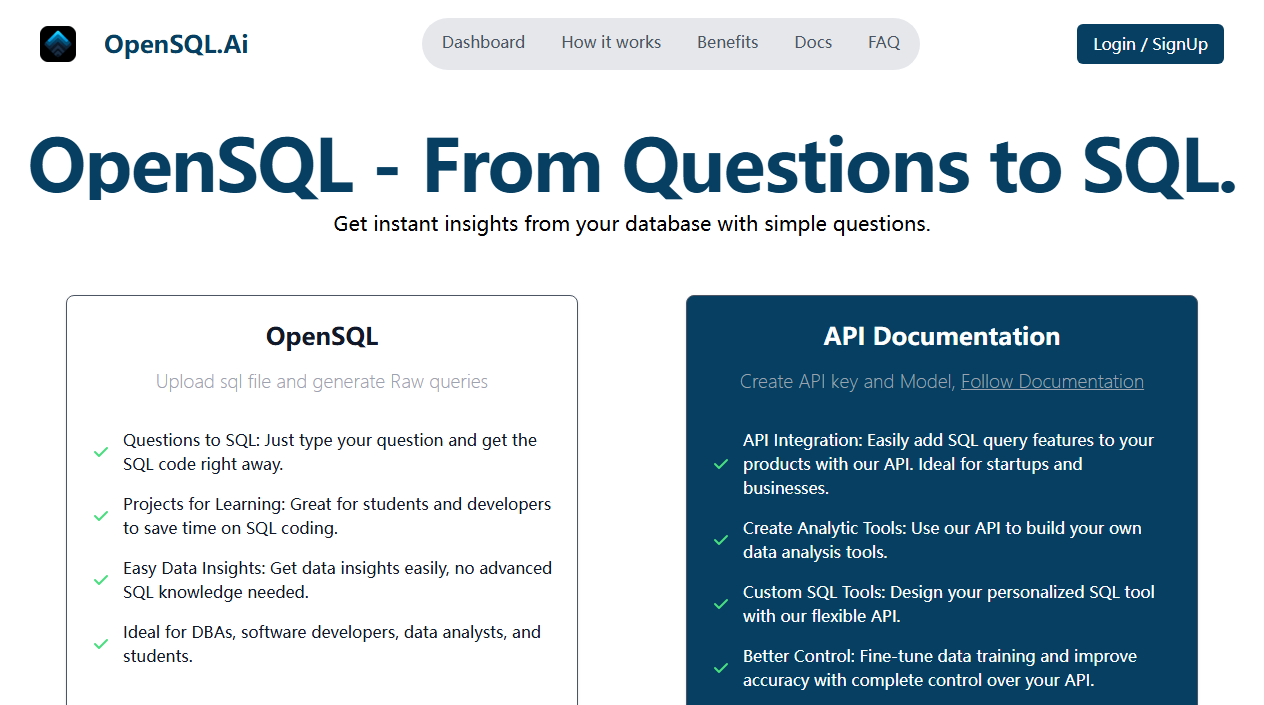Go to the FAQ section

tap(883, 43)
